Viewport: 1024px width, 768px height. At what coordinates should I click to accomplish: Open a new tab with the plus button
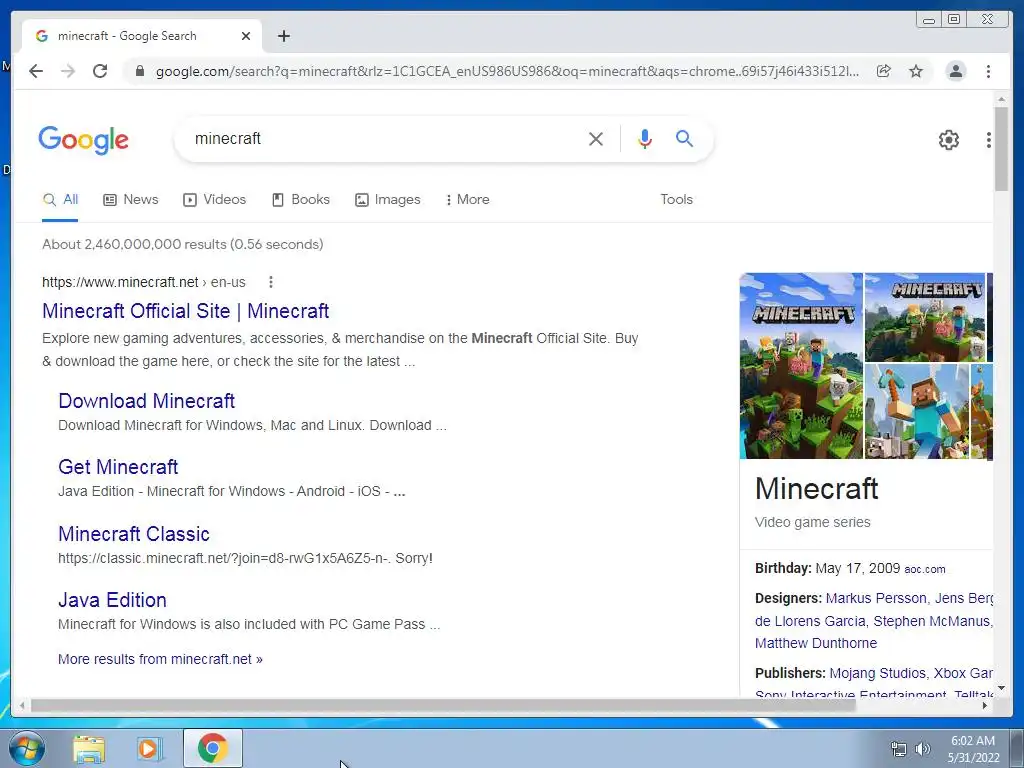point(283,36)
